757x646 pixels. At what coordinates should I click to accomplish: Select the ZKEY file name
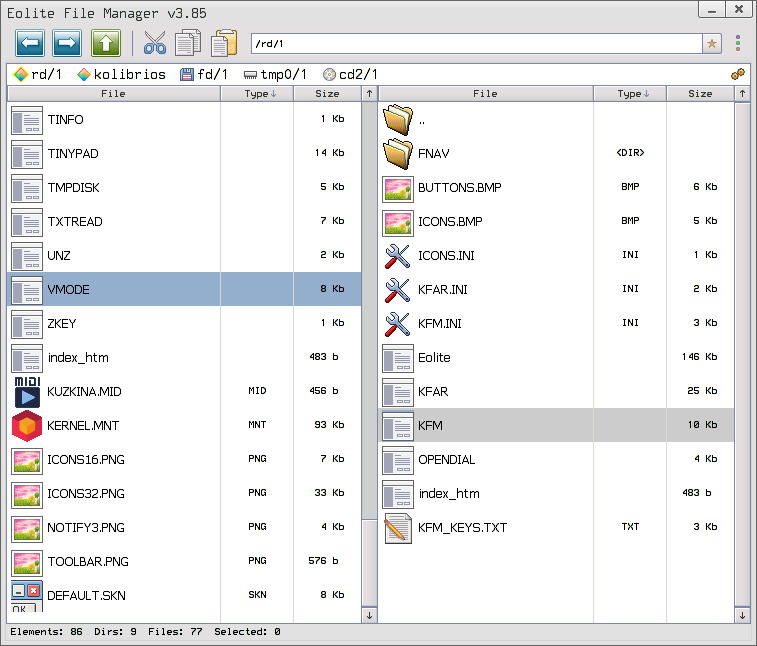(62, 324)
